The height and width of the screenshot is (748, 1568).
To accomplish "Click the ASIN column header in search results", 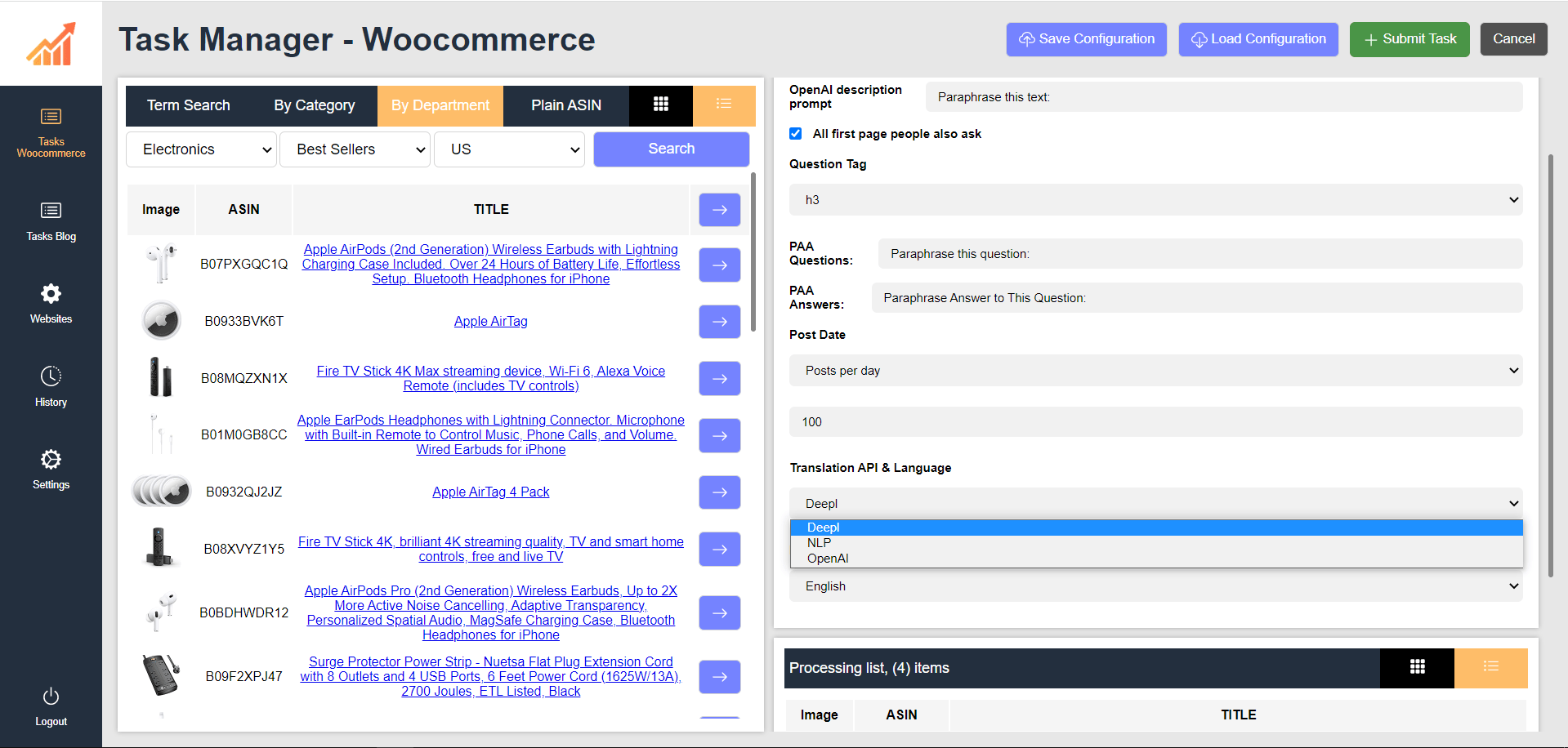I will point(243,210).
